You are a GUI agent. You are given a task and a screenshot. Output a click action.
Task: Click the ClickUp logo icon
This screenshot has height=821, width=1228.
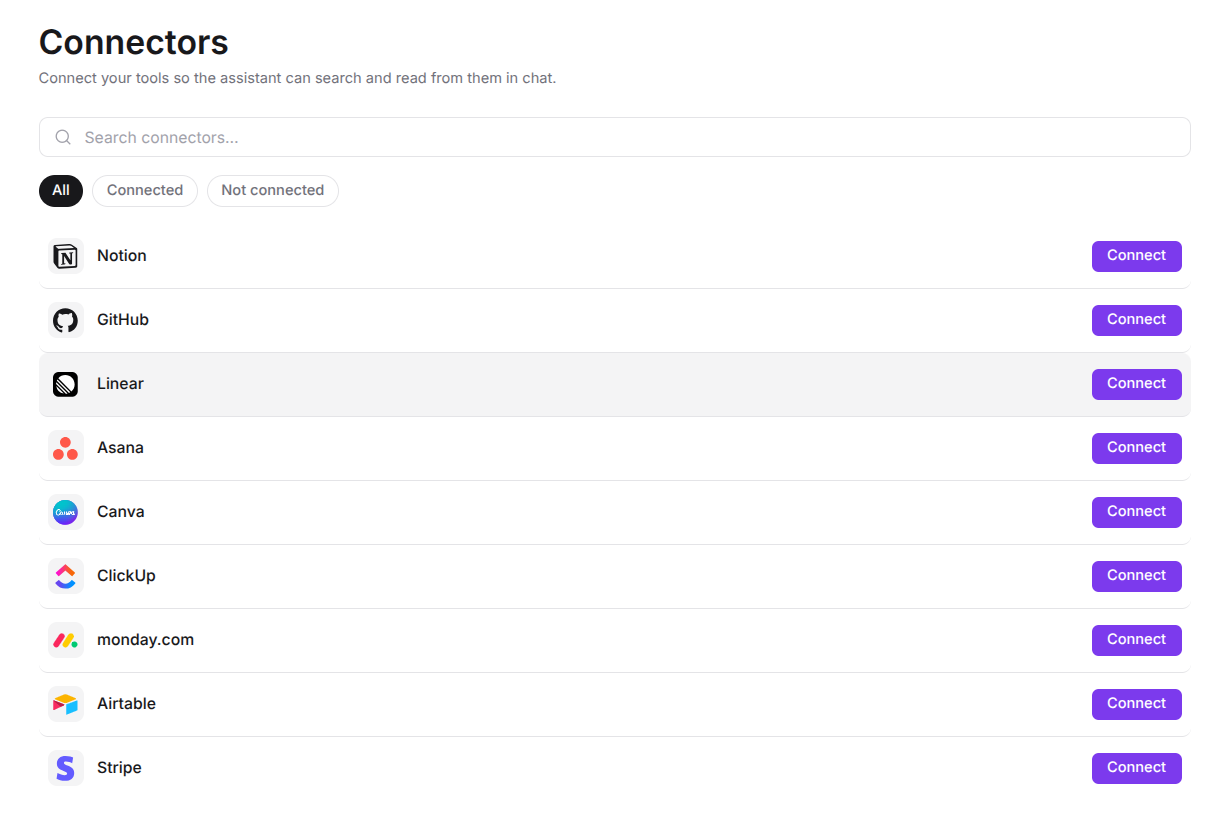(x=66, y=577)
